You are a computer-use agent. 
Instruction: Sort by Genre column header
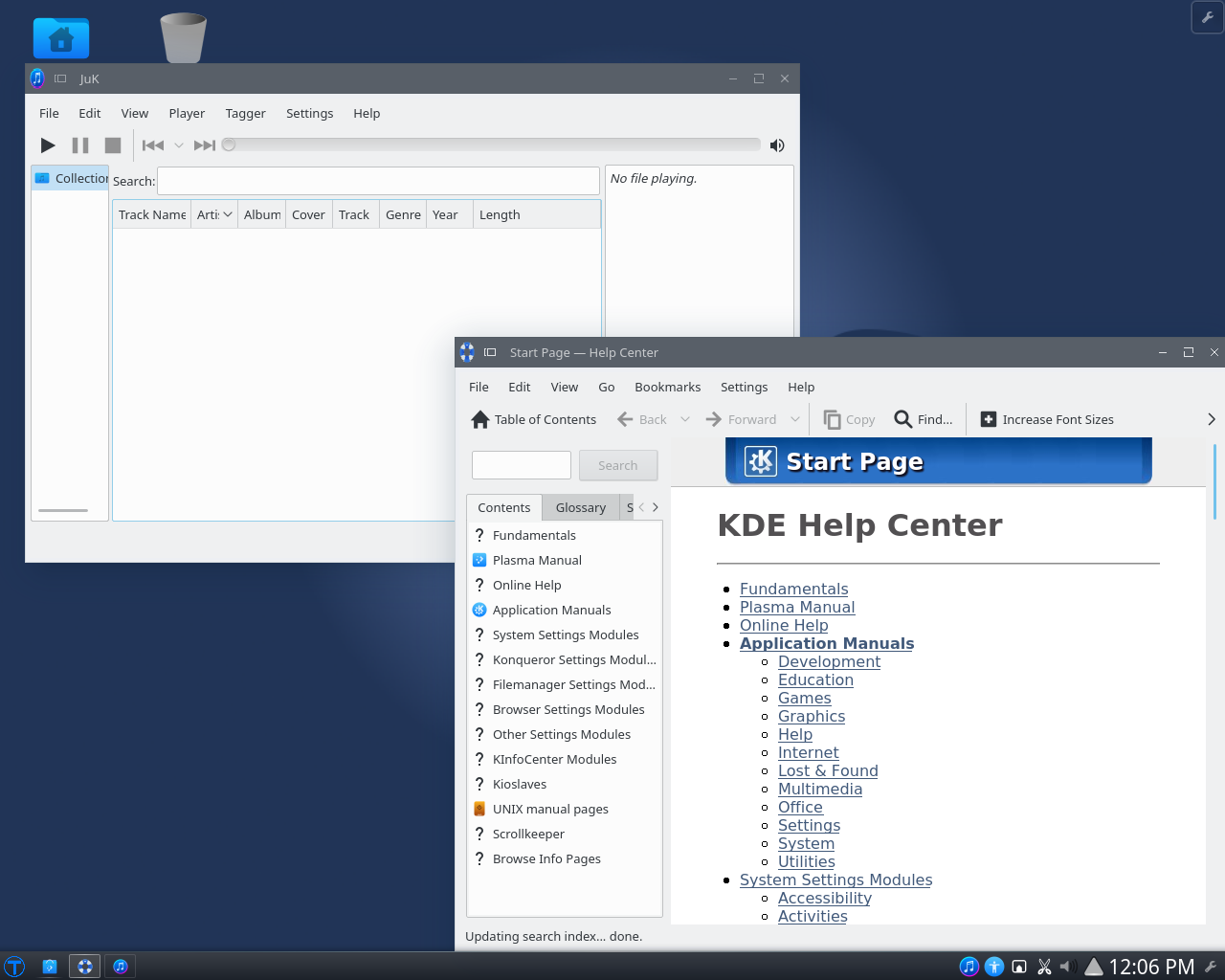click(403, 214)
